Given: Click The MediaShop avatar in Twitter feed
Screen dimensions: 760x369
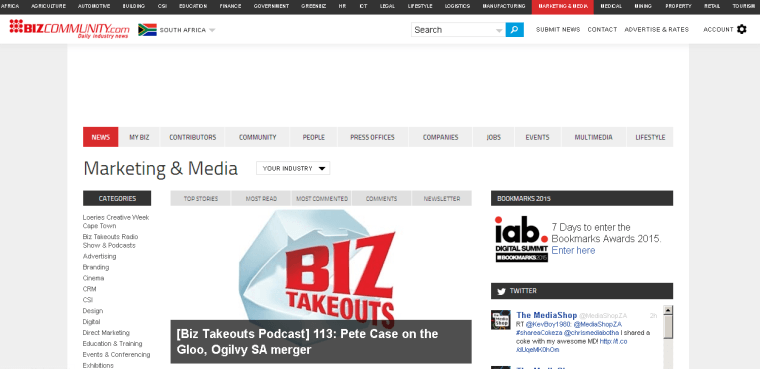Looking at the screenshot, I should [x=500, y=320].
